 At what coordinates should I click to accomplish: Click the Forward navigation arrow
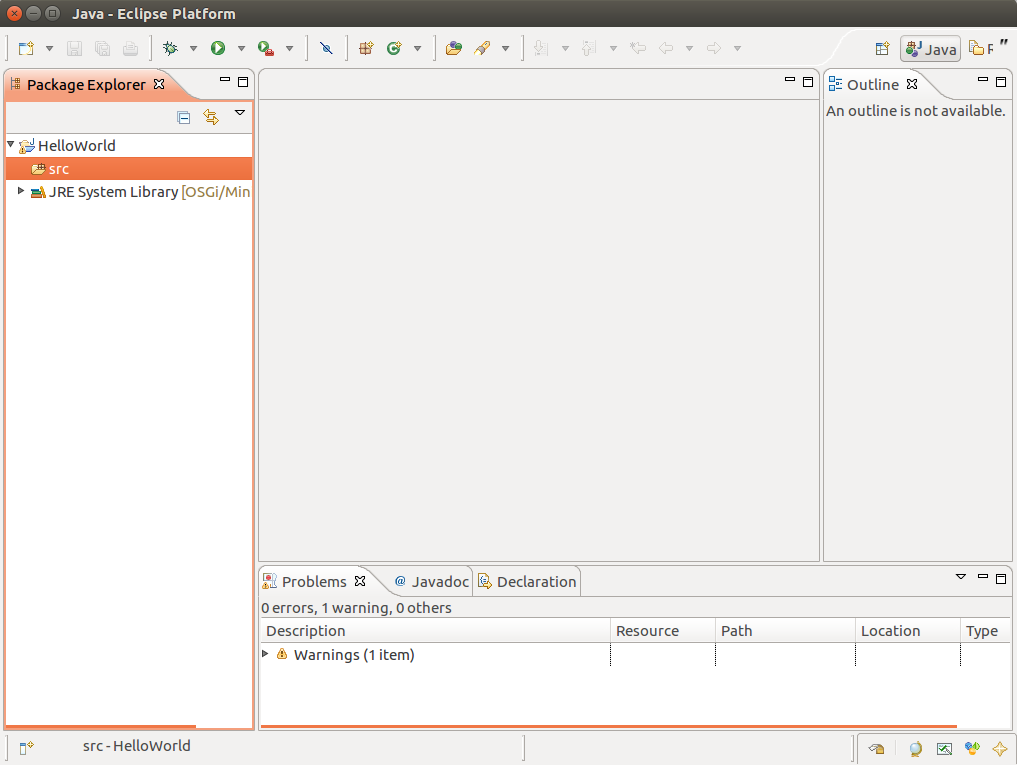click(x=713, y=49)
